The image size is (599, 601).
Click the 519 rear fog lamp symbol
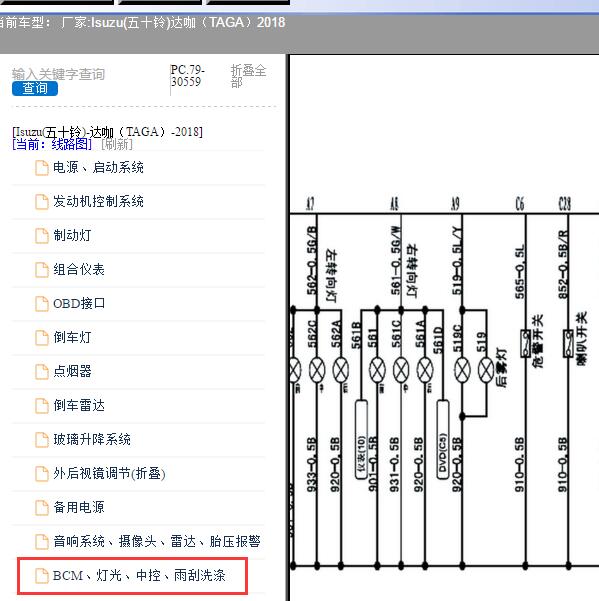(x=486, y=370)
